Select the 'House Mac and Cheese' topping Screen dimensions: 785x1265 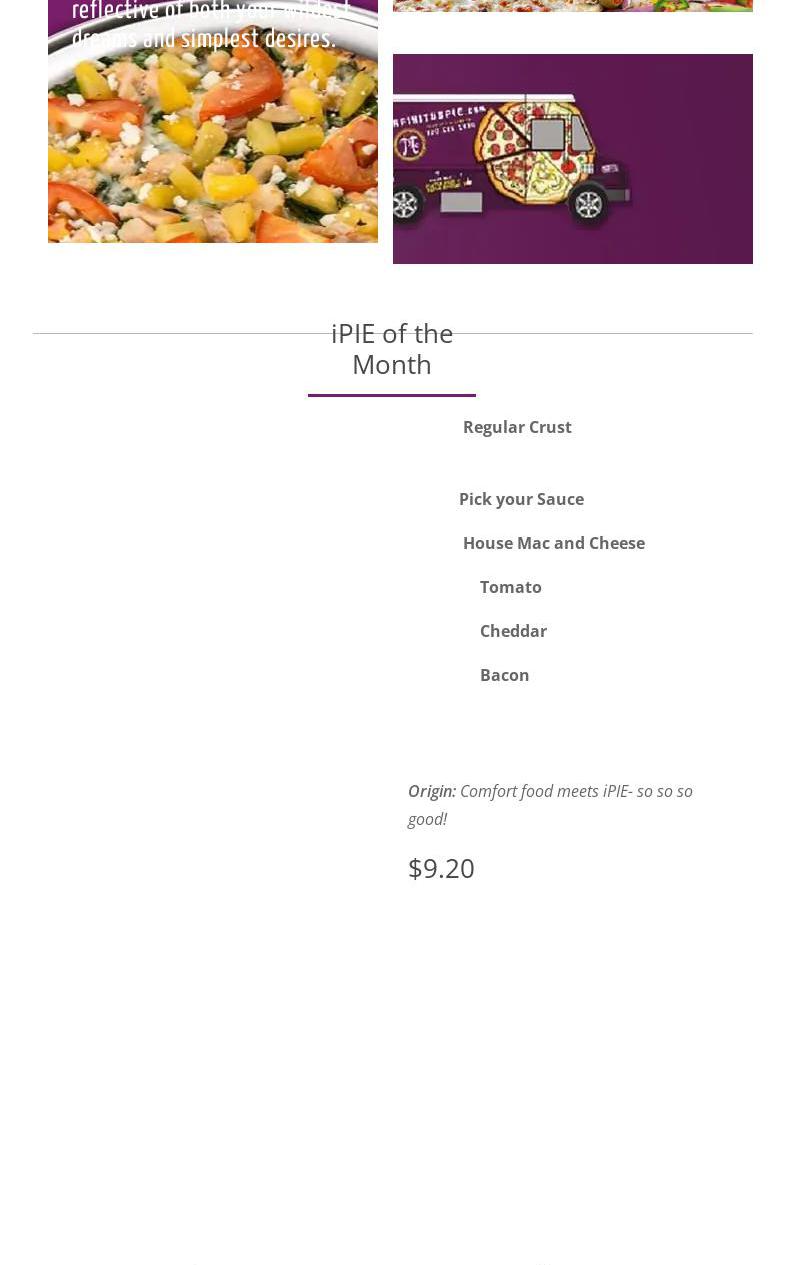553,543
